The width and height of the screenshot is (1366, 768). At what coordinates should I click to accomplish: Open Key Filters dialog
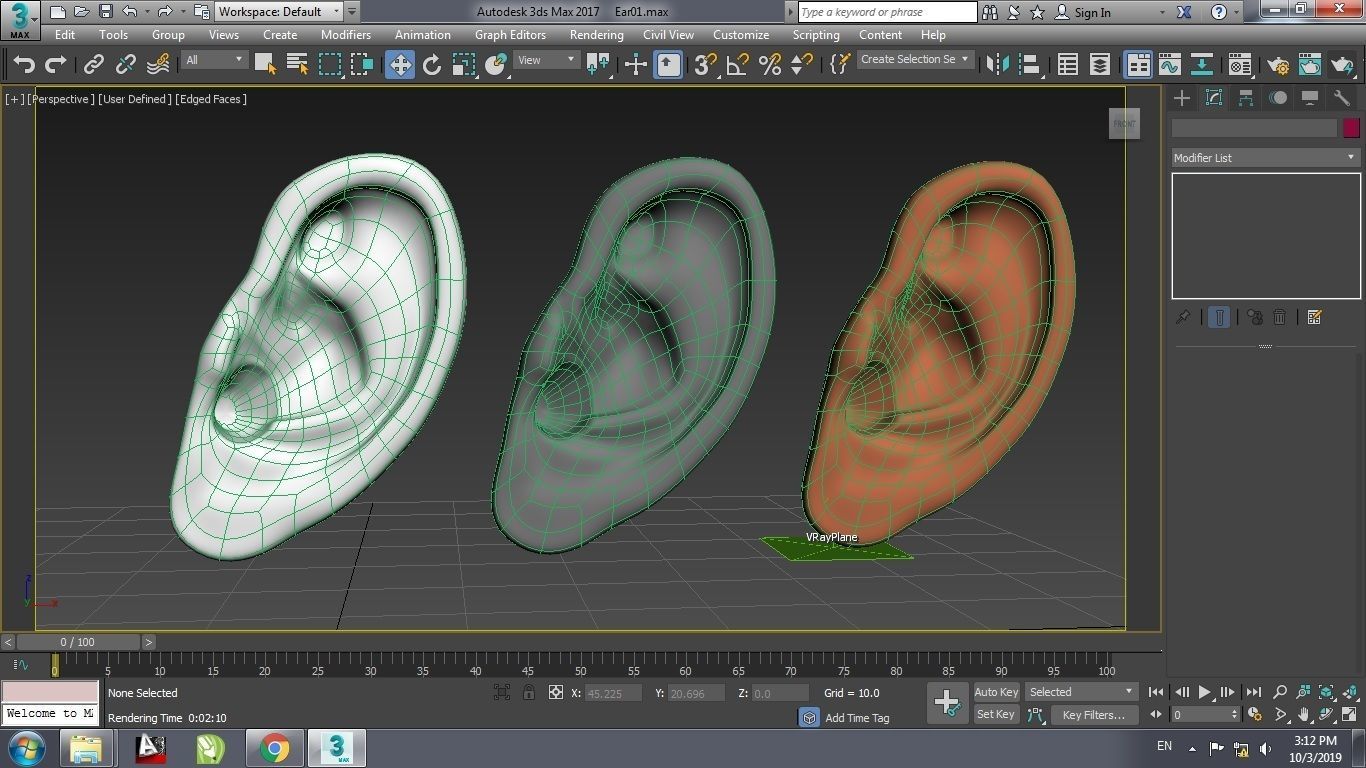1094,715
